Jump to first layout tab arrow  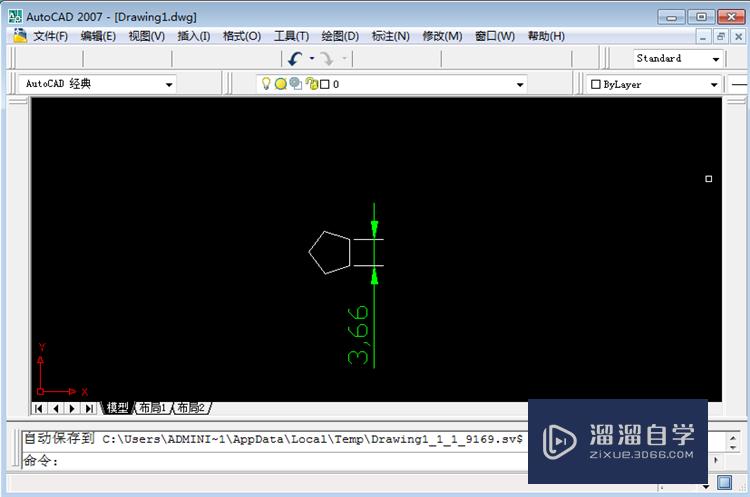click(39, 409)
